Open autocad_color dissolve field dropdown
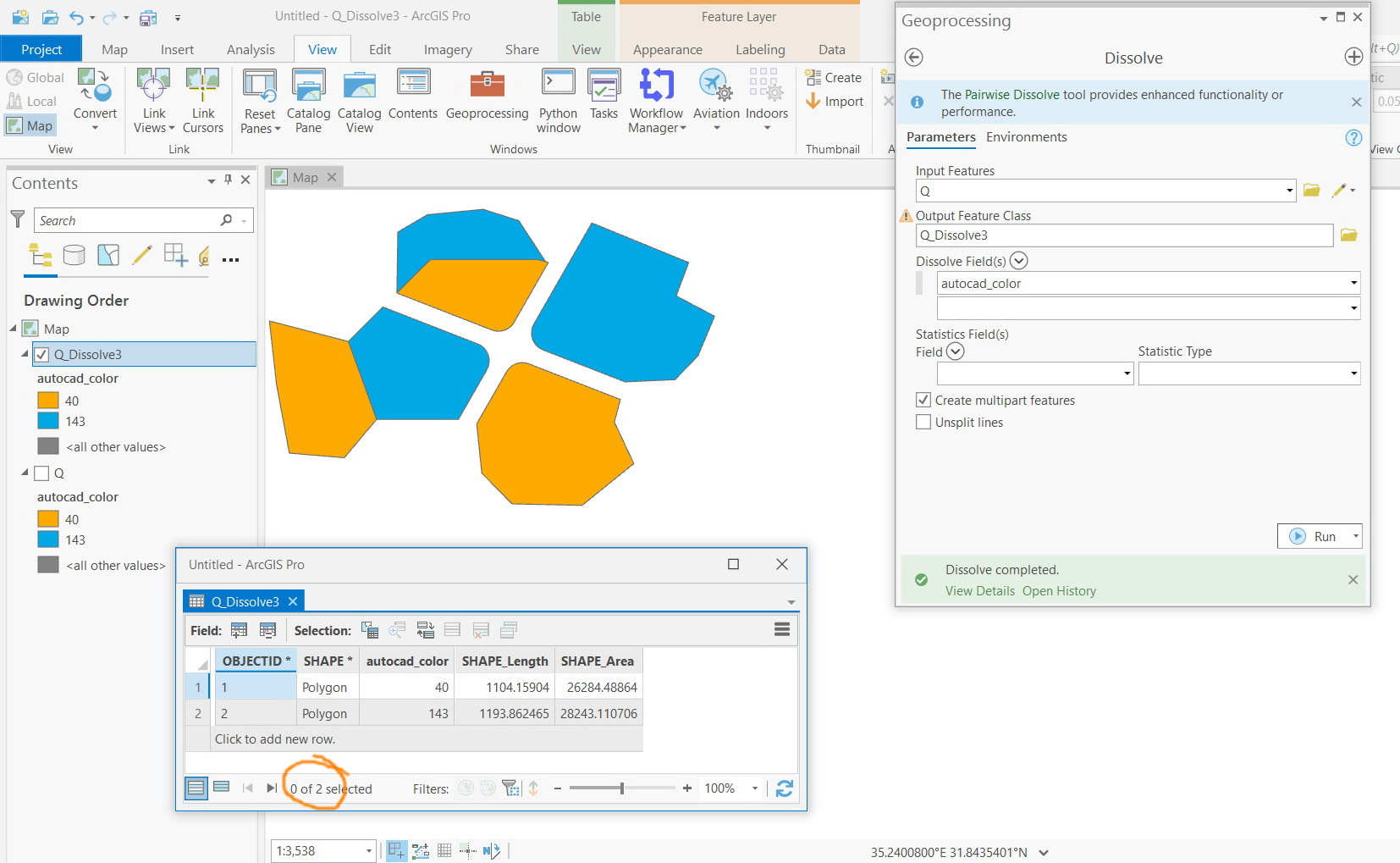The width and height of the screenshot is (1400, 863). (x=1353, y=283)
